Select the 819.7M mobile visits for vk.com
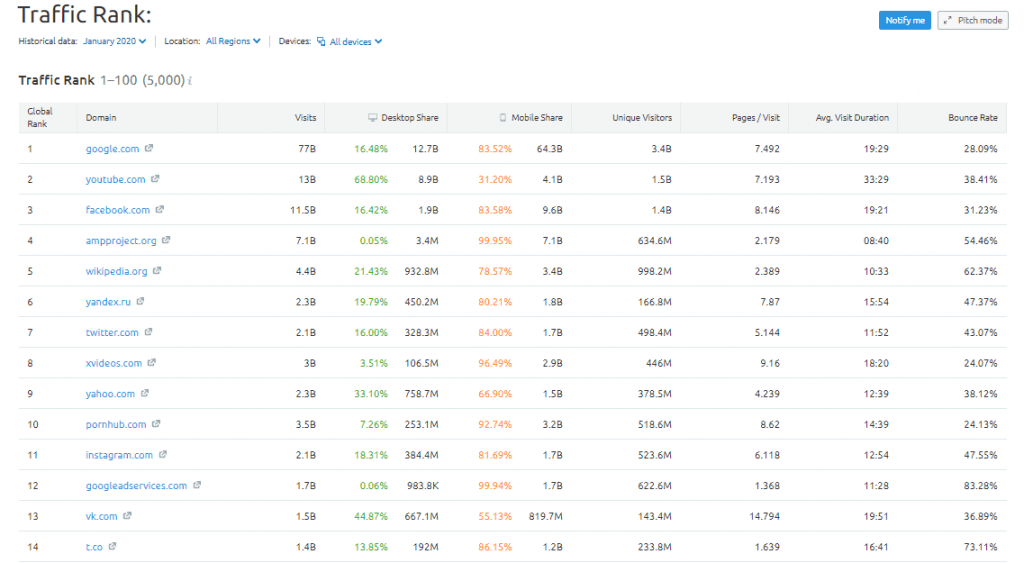This screenshot has height=563, width=1024. (x=545, y=517)
